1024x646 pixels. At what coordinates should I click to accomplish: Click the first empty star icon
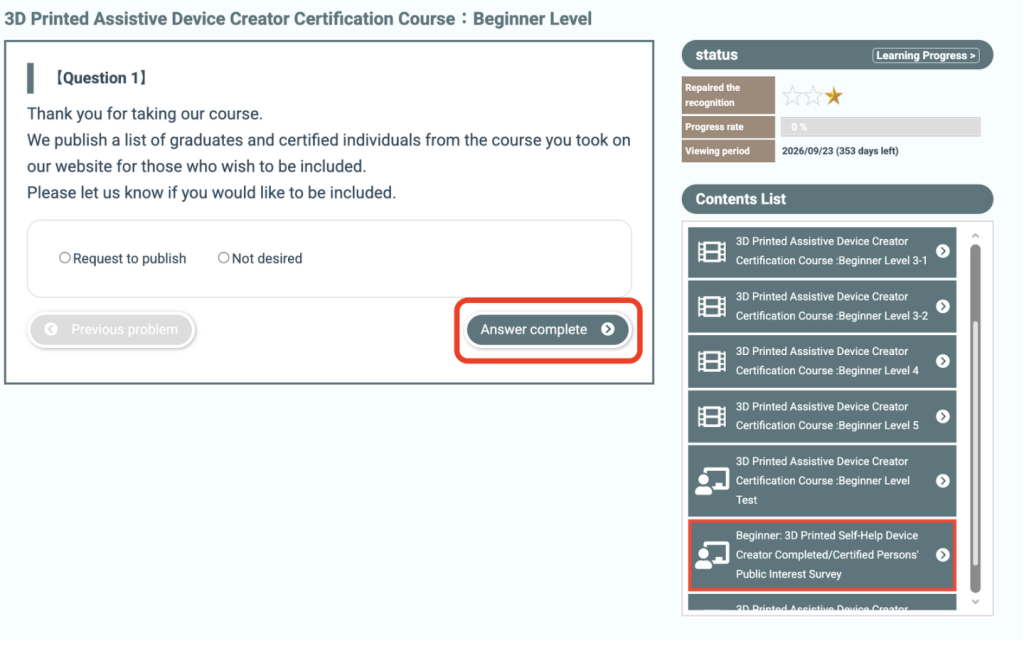click(792, 96)
